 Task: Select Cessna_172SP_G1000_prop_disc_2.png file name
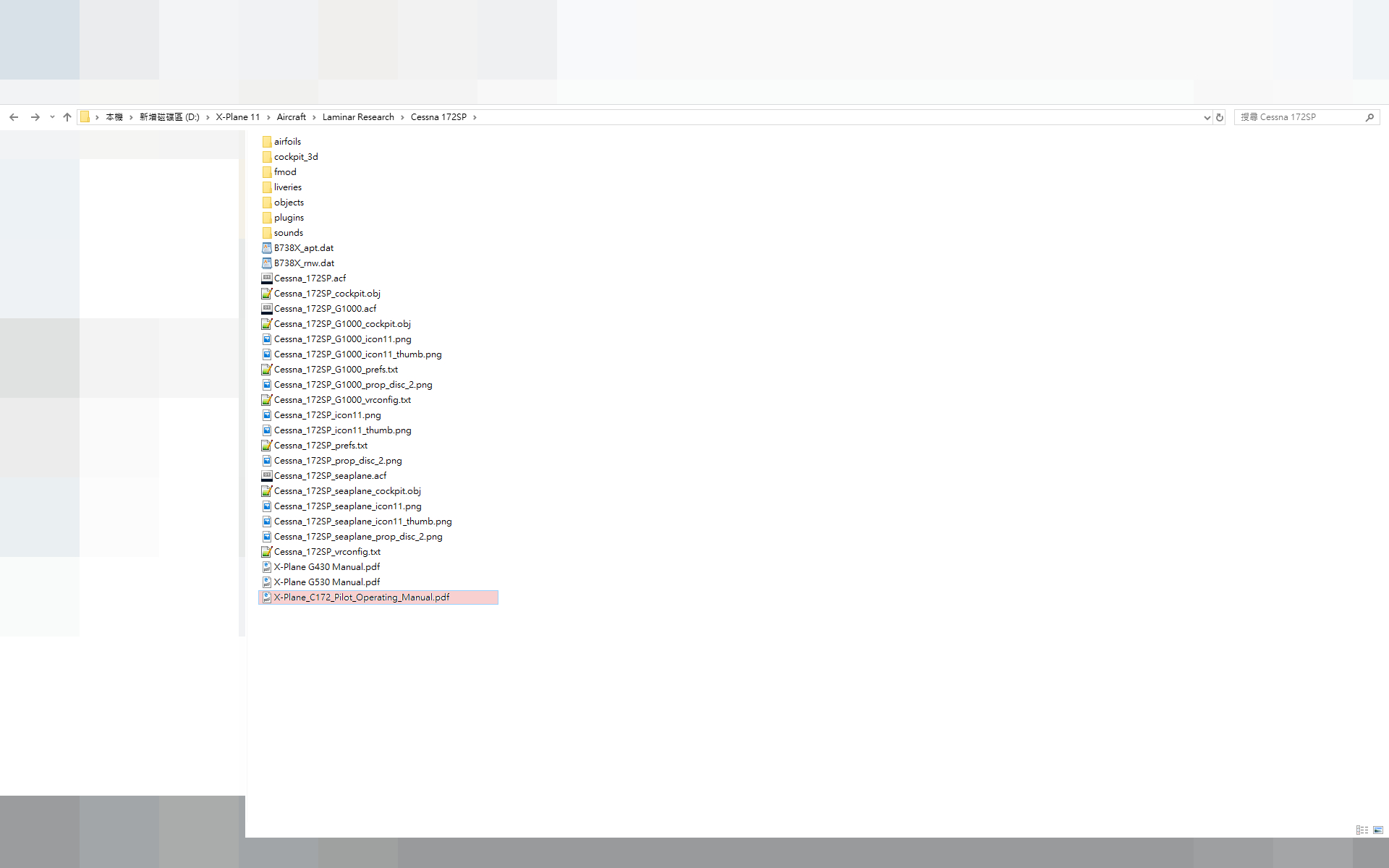(353, 385)
